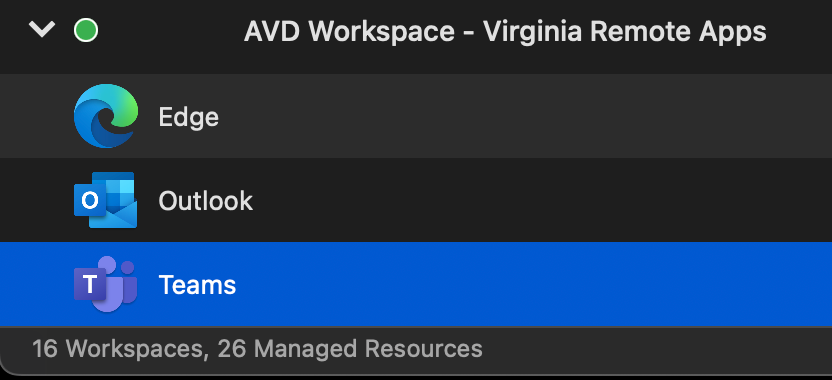Click the white "O" tile on Outlook icon
This screenshot has width=832, height=380.
(x=90, y=201)
